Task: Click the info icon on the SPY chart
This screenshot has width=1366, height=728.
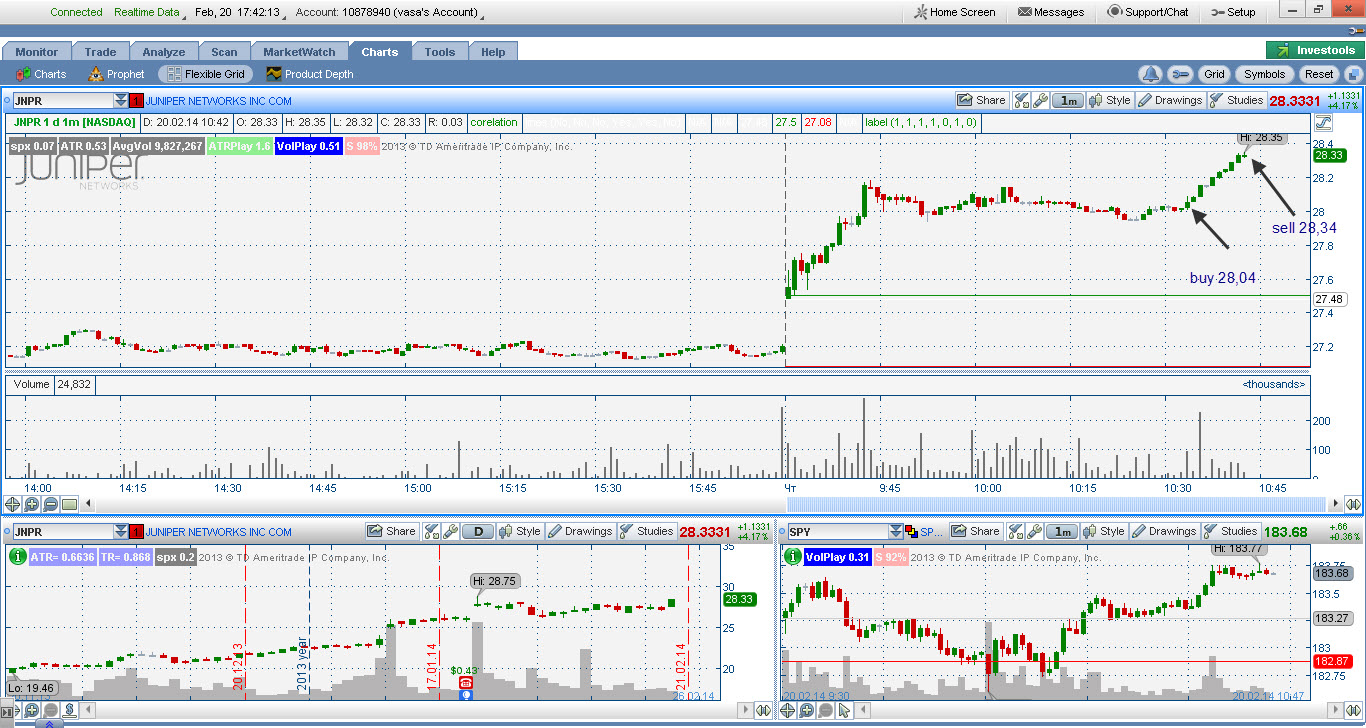Action: click(x=792, y=556)
